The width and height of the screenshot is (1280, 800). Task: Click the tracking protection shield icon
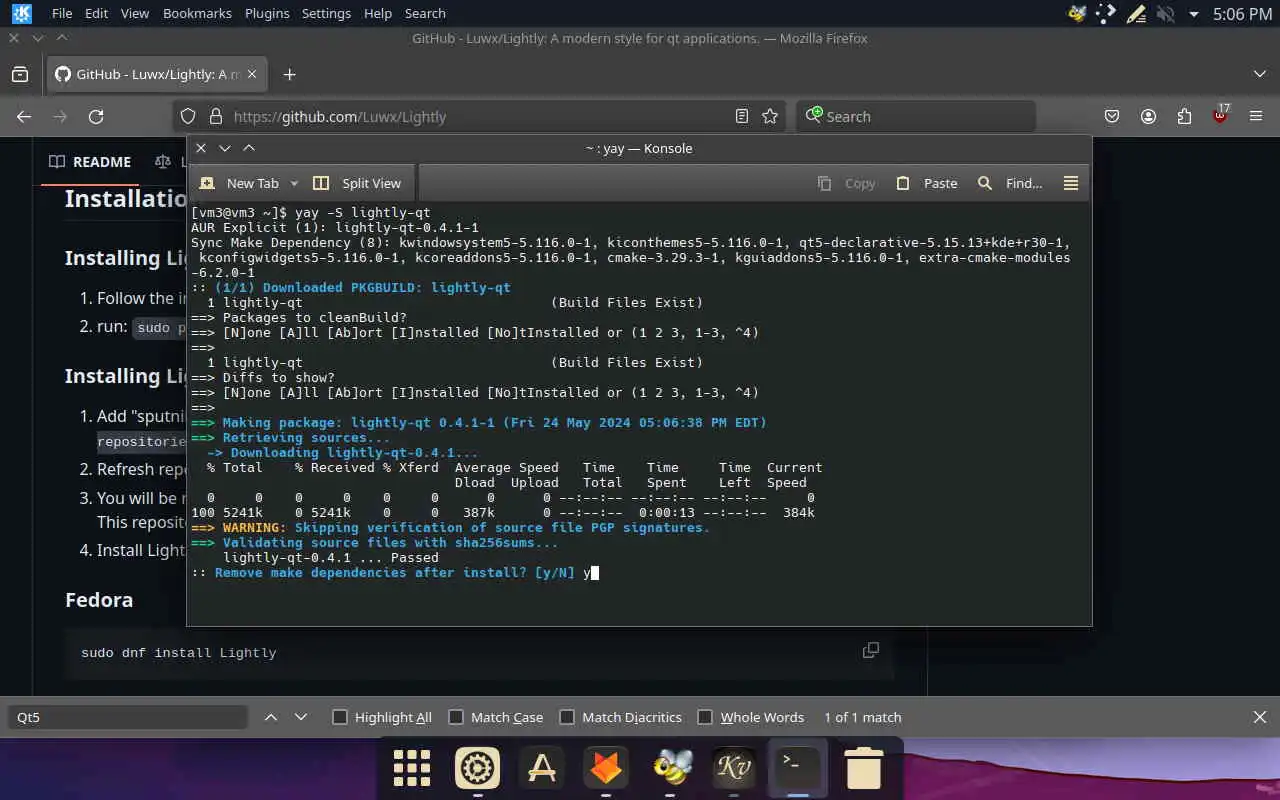coord(189,116)
